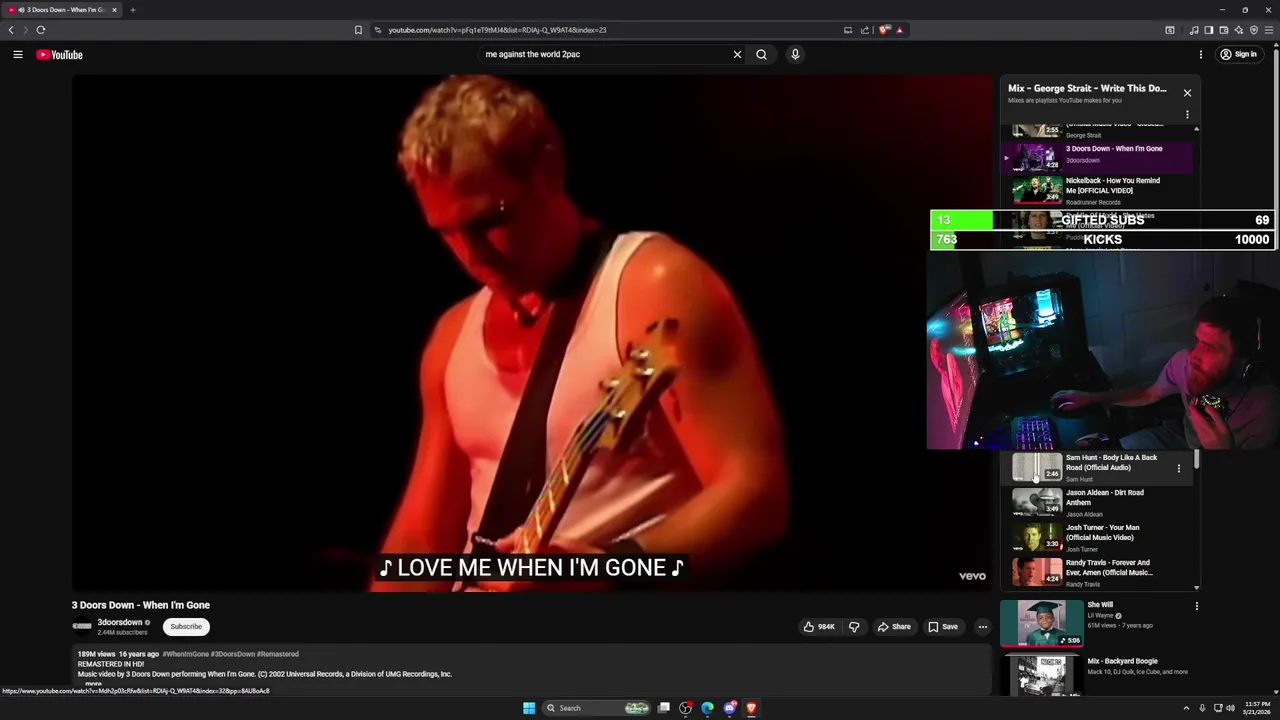
Task: Clear the search box with X
Action: pos(737,54)
